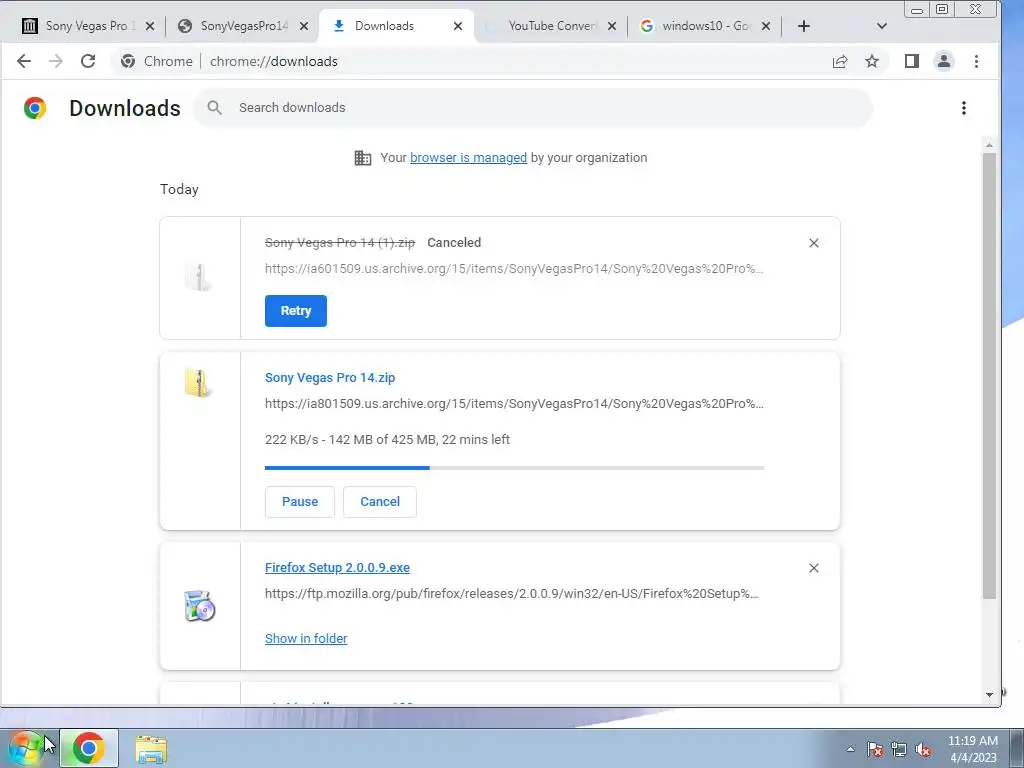Close the Sony Vegas Pro tab

pos(150,26)
